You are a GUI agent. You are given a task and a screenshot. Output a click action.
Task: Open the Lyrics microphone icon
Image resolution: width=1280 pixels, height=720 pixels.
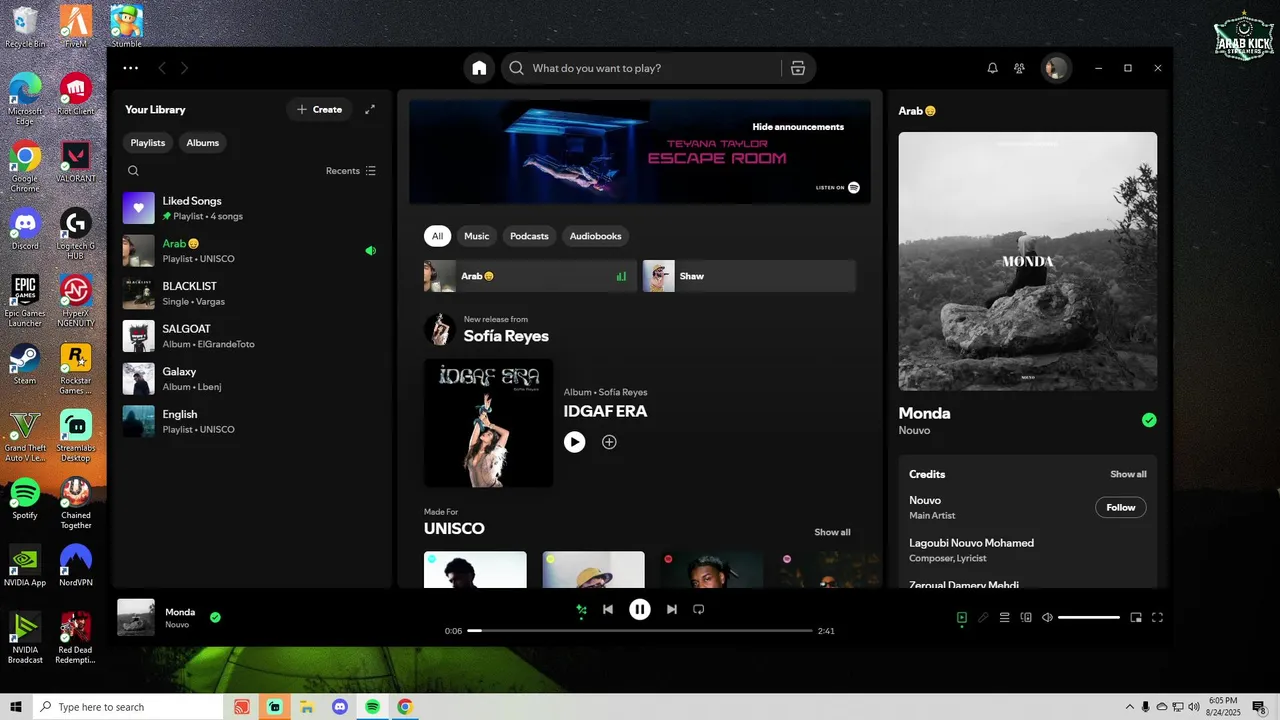983,617
